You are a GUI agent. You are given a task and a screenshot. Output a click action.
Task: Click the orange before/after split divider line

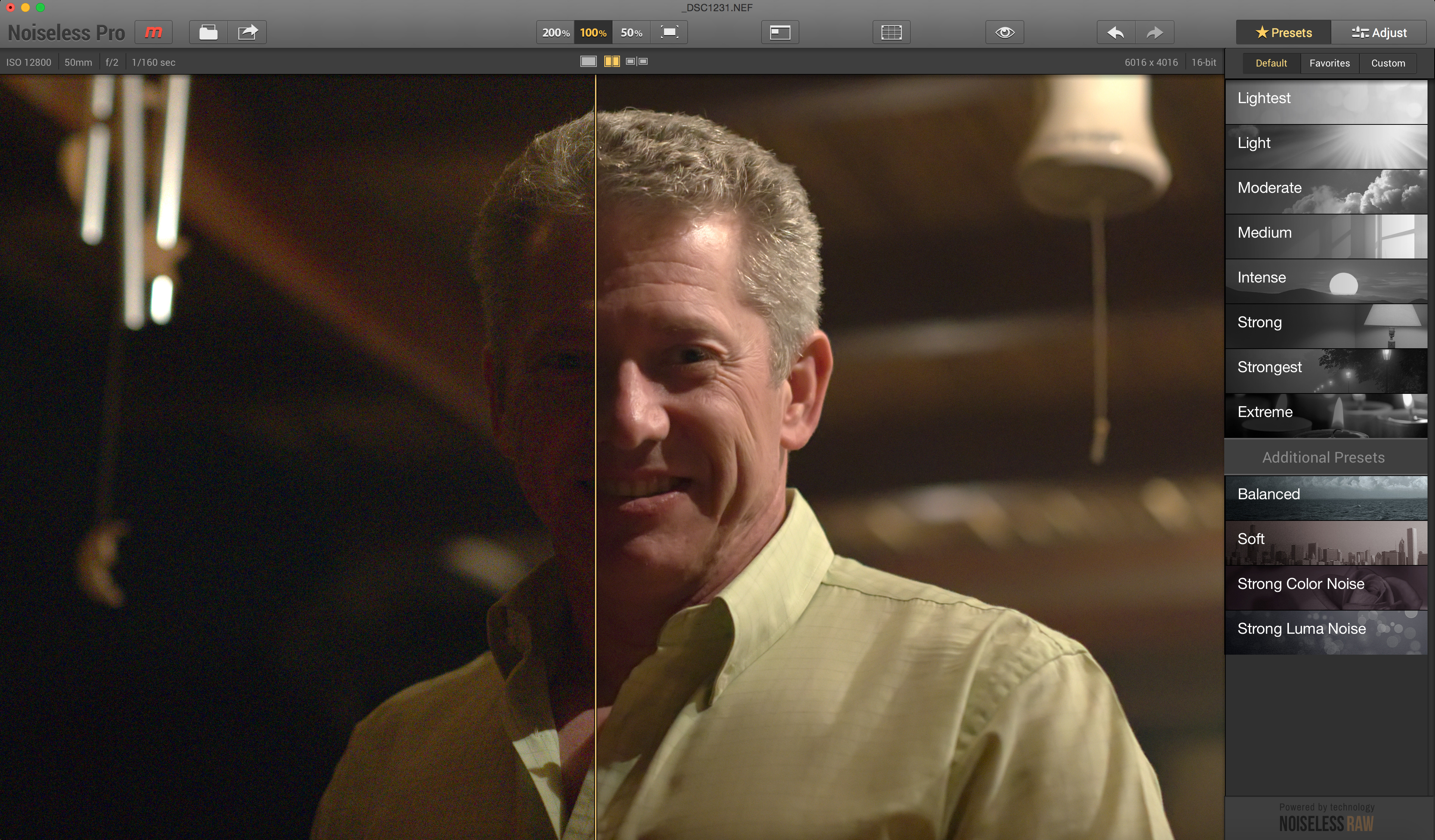596,455
